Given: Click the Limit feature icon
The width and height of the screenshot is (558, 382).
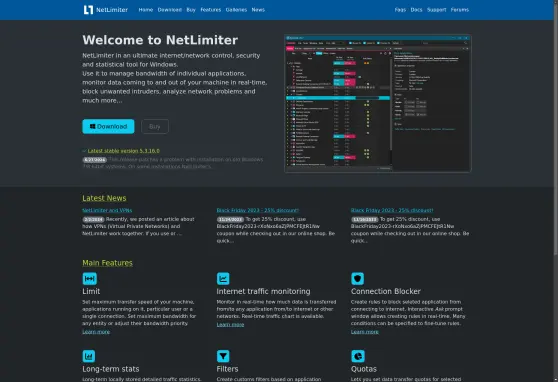Looking at the screenshot, I should pos(90,278).
